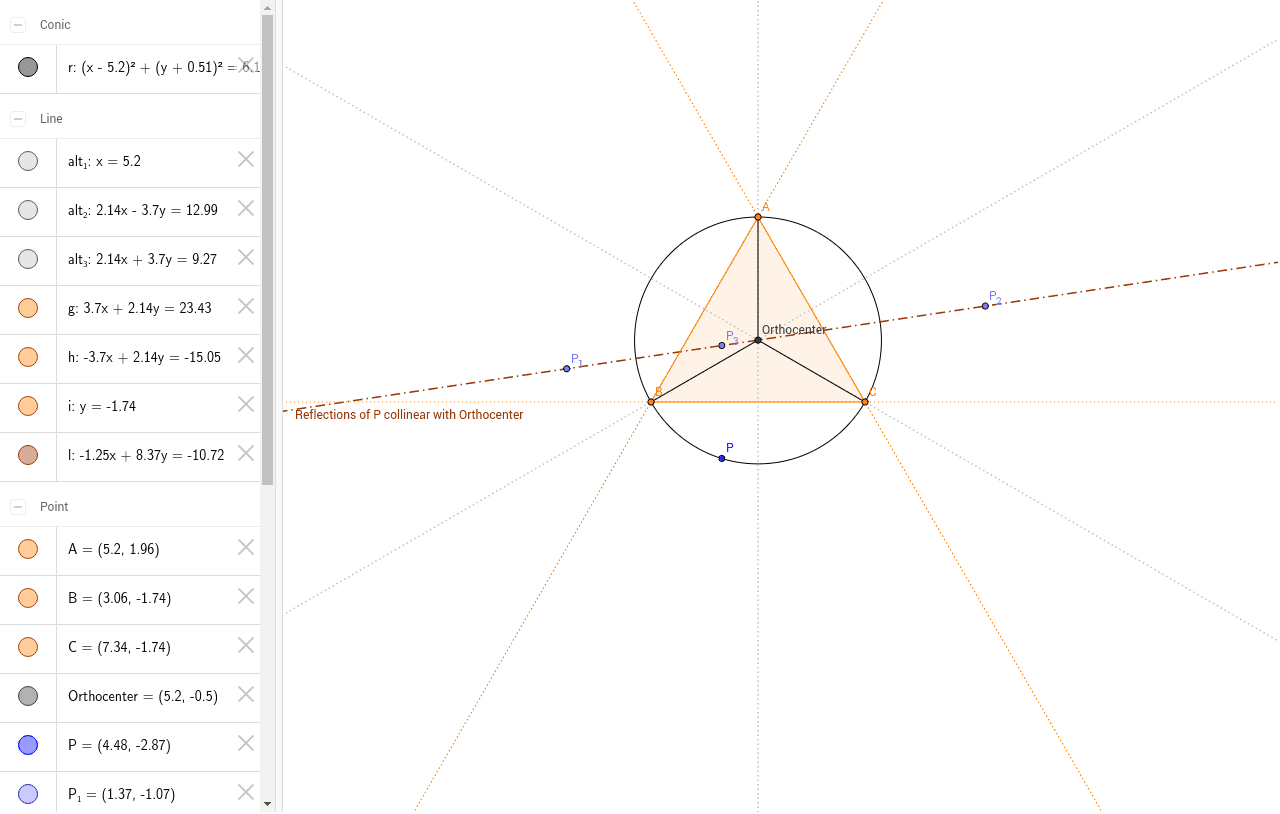Click scrollbar up arrow in algebra panel
Viewport: 1280px width, 814px height.
tap(267, 8)
